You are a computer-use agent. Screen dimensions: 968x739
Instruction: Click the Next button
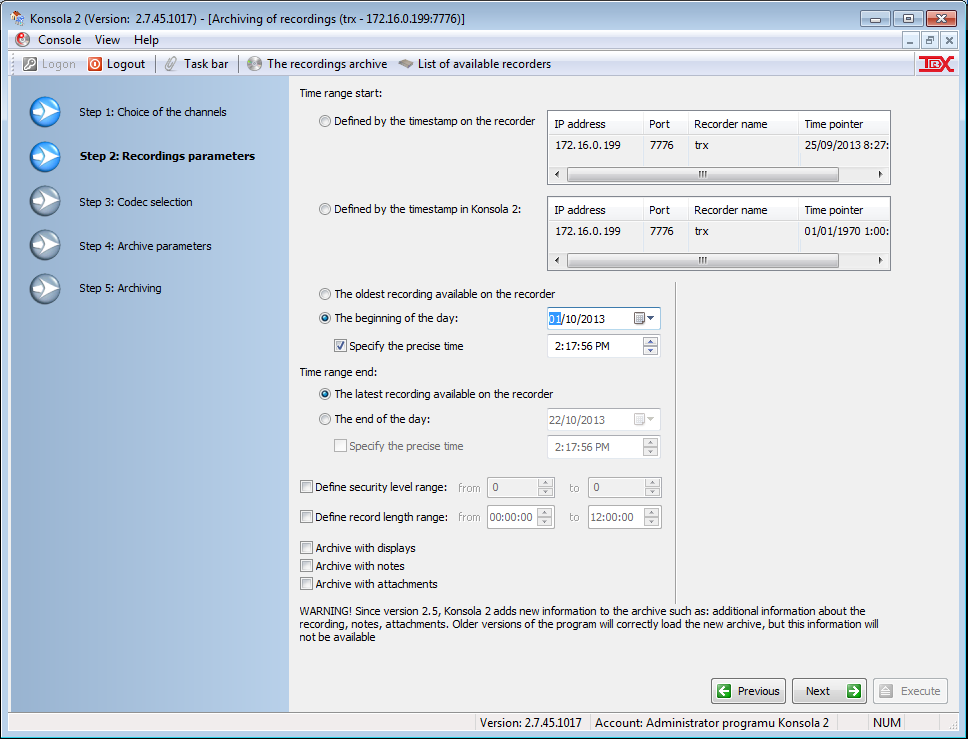click(x=829, y=691)
